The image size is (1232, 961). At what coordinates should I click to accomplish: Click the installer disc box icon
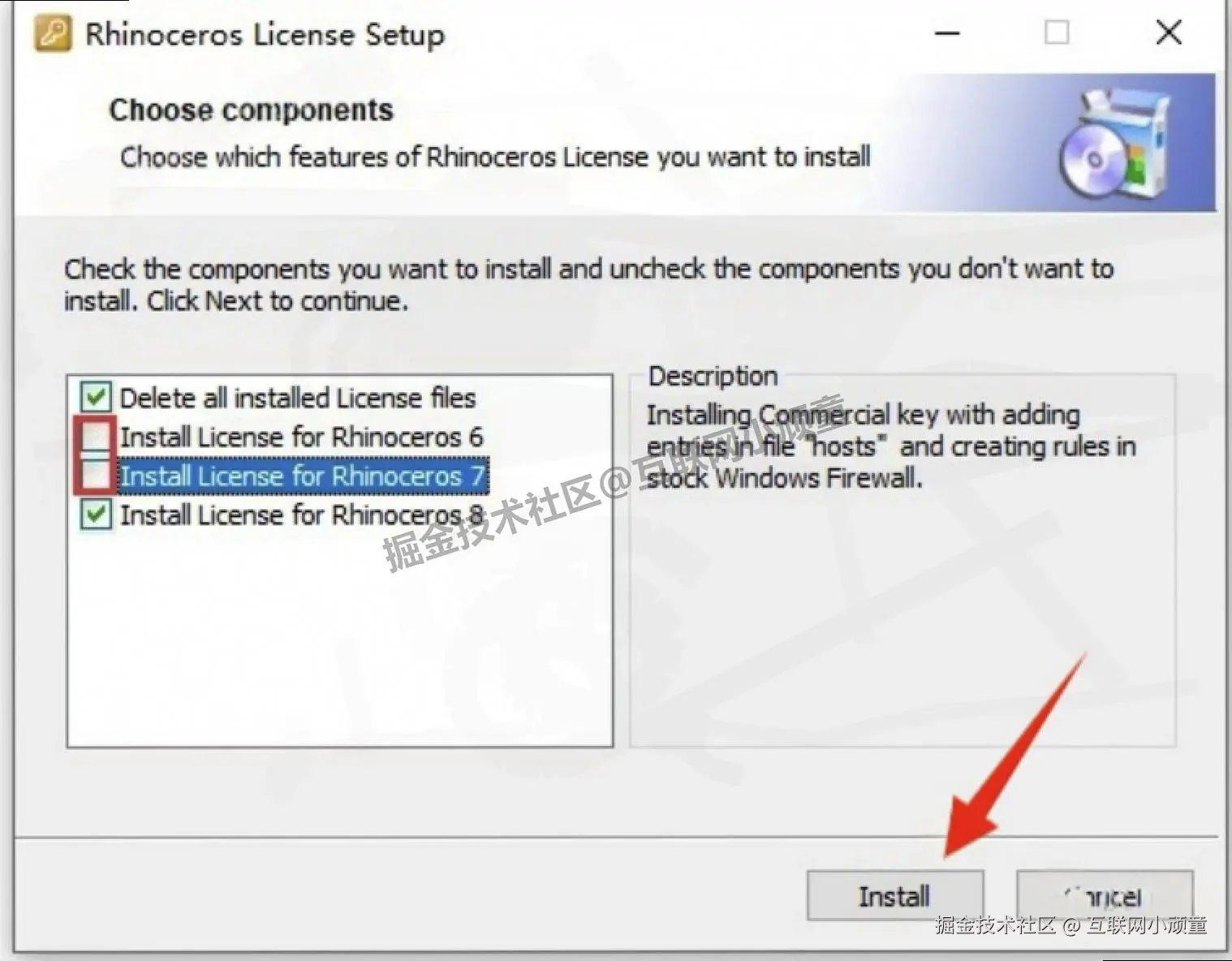pyautogui.click(x=1116, y=144)
